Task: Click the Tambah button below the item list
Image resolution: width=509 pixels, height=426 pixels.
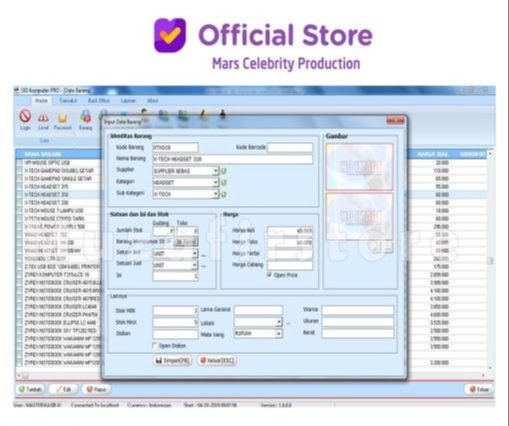Action: click(x=30, y=389)
